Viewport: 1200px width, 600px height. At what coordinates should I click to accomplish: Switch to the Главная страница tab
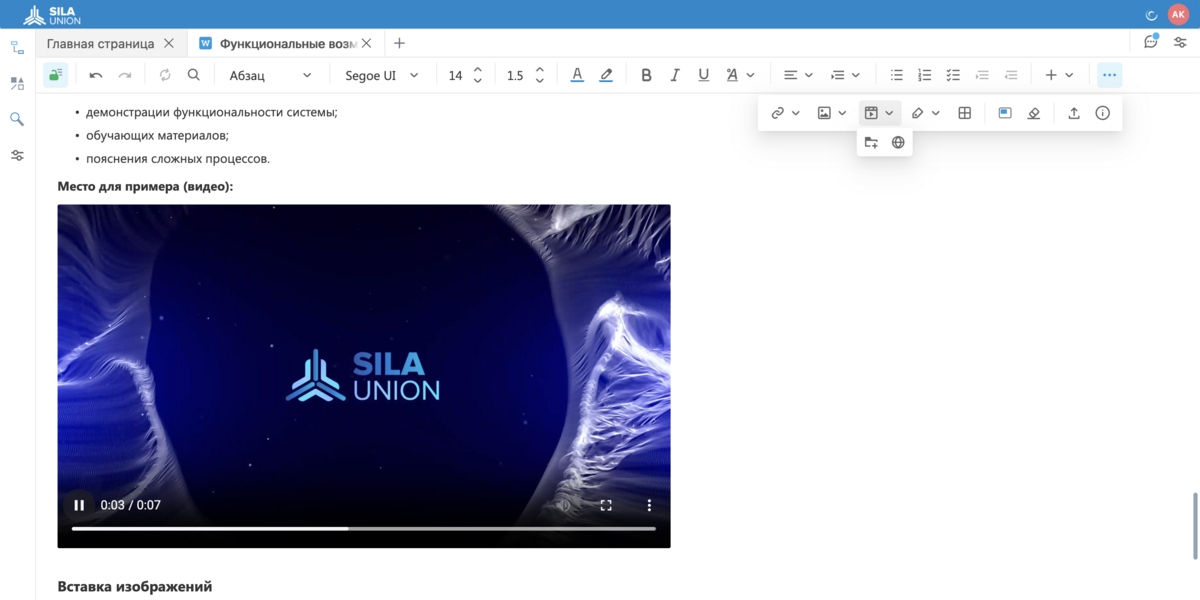pos(100,43)
